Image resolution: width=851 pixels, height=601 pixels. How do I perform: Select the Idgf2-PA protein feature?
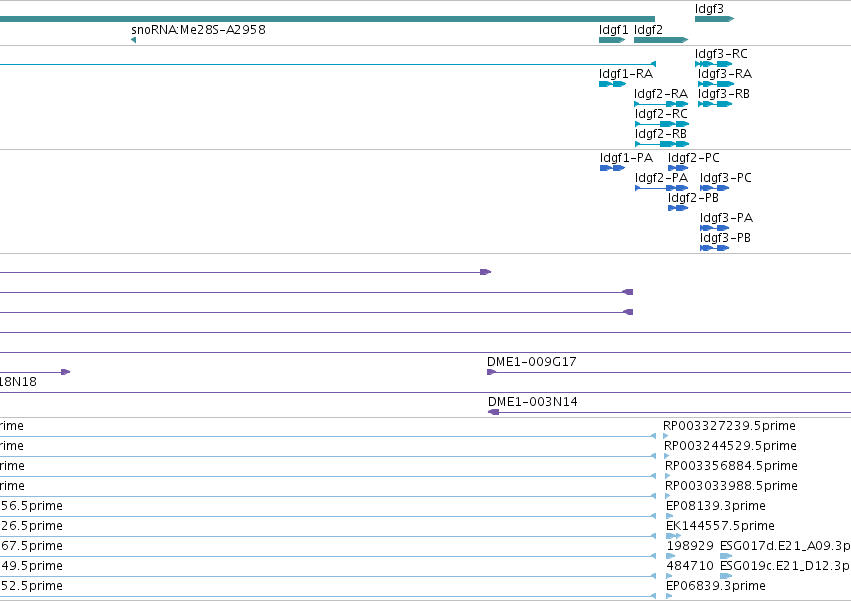point(662,188)
